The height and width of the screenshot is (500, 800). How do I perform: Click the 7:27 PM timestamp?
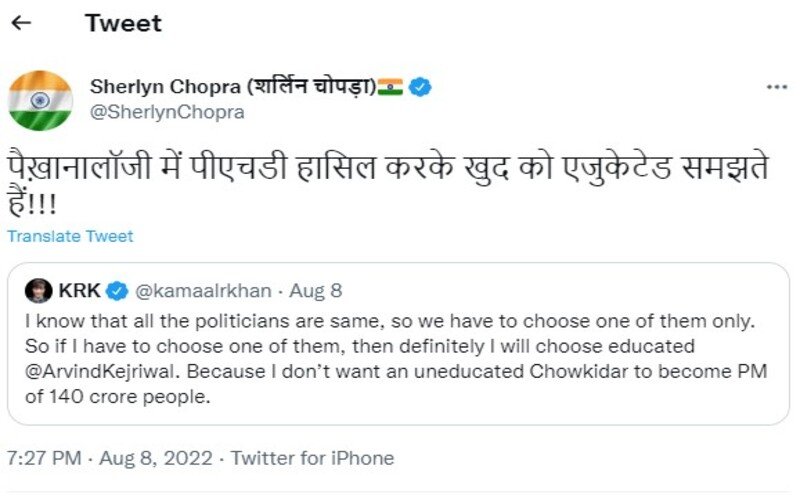43,459
